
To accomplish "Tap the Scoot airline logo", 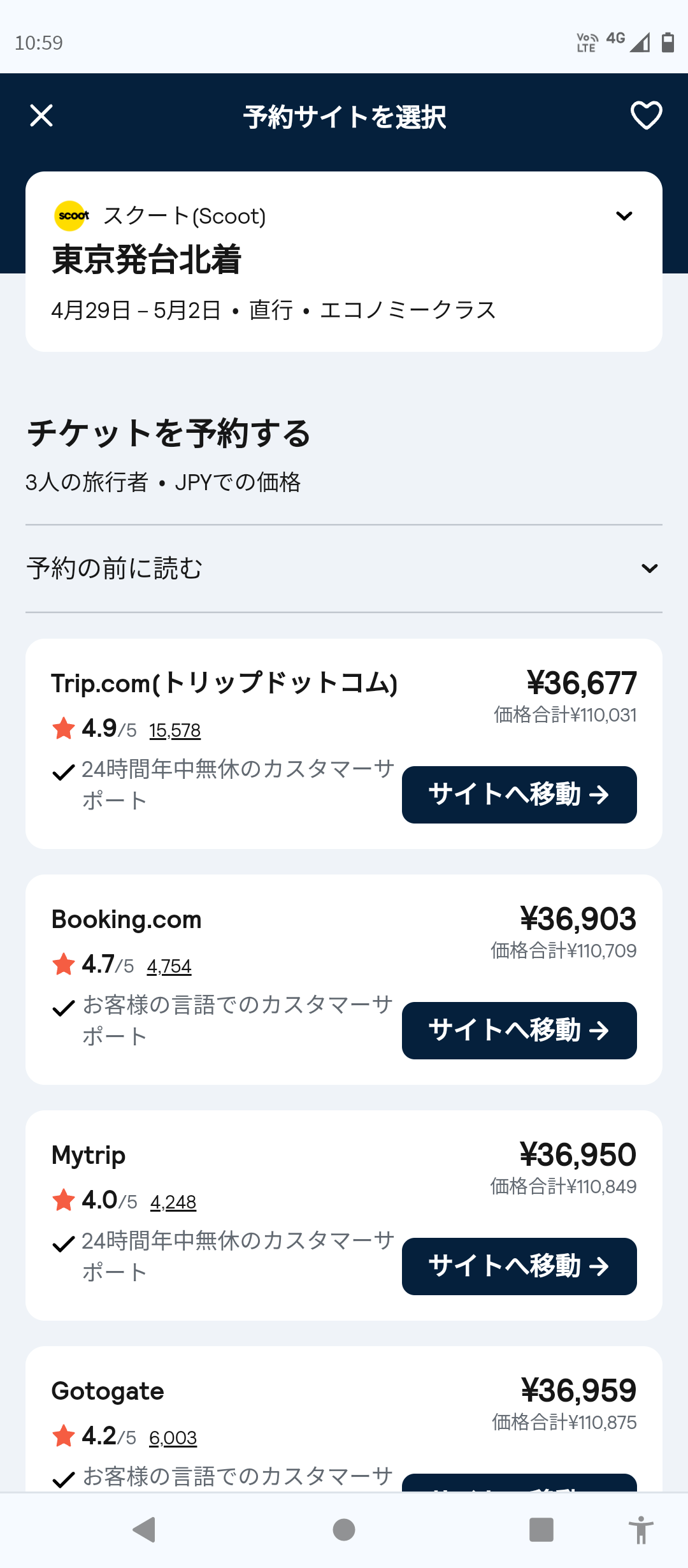I will click(x=71, y=216).
